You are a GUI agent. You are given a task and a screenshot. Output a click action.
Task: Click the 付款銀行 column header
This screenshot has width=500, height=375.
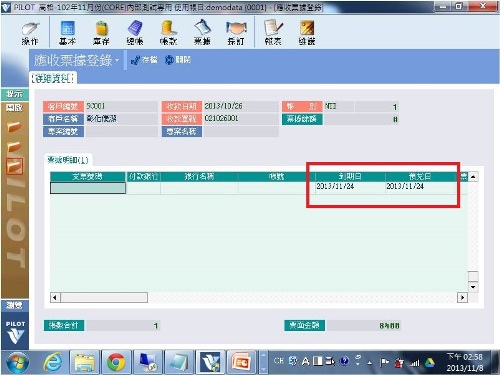coord(143,177)
